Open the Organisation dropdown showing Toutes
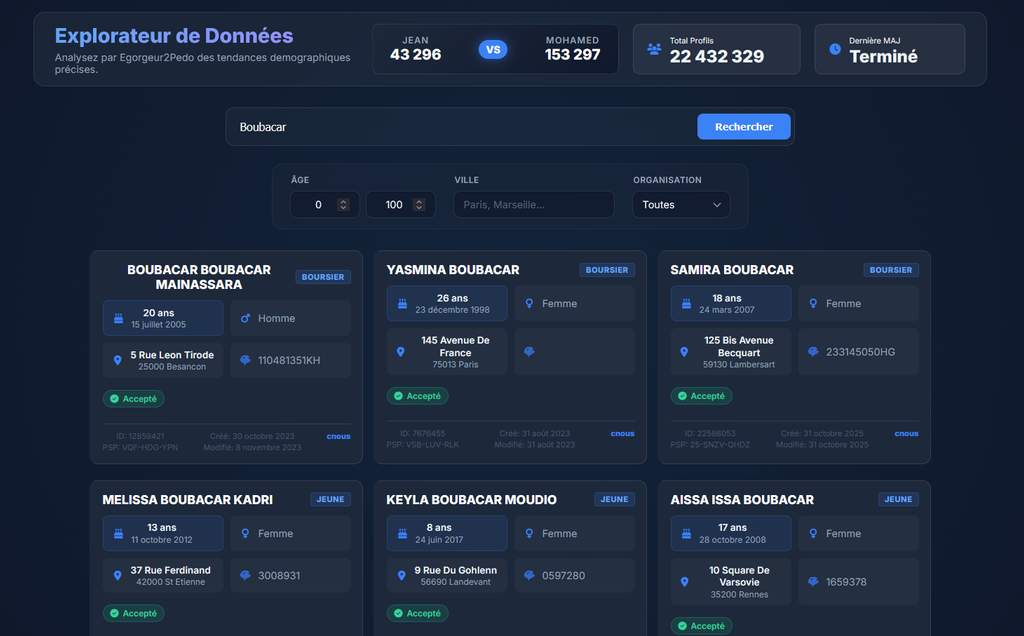This screenshot has width=1024, height=636. [x=681, y=205]
